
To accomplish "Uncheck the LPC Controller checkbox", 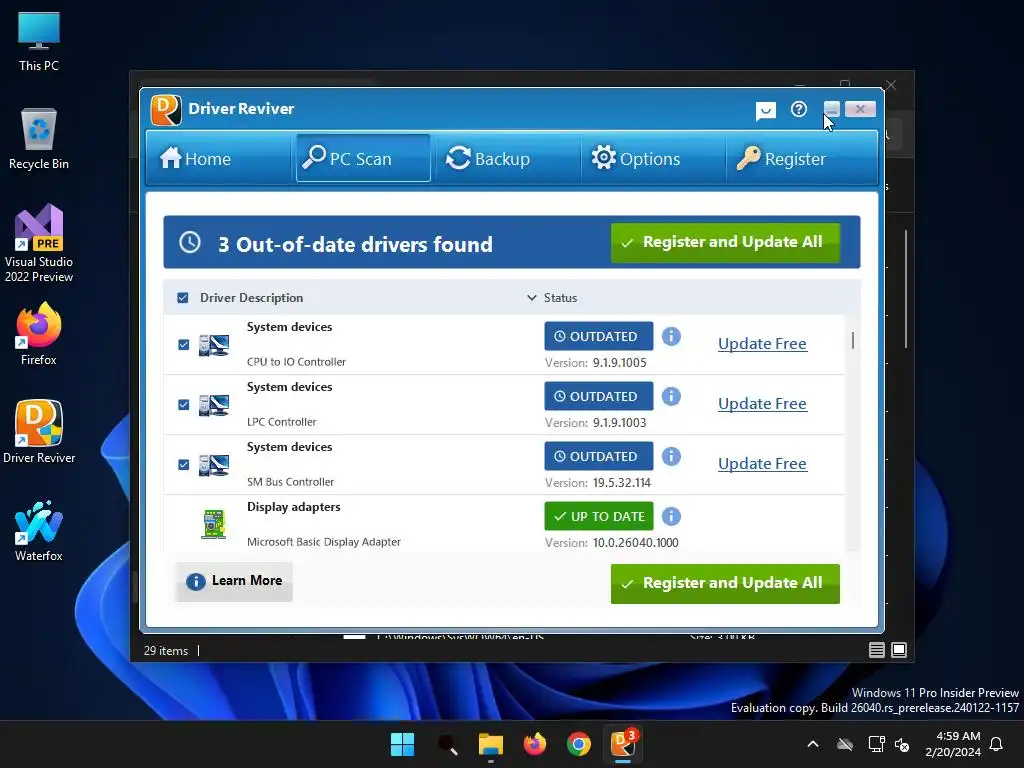I will [x=184, y=405].
